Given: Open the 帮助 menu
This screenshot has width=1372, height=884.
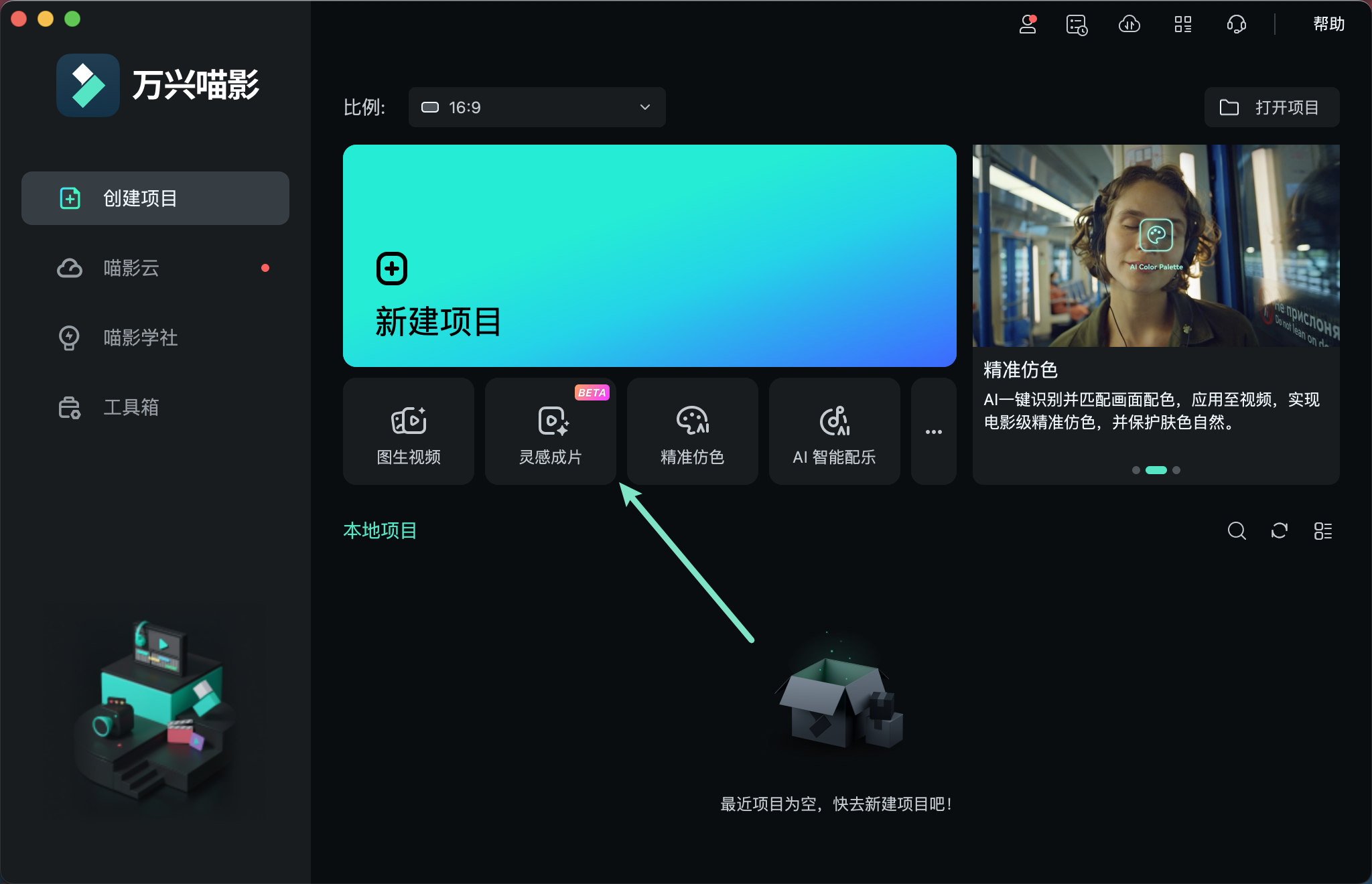Looking at the screenshot, I should 1329,24.
